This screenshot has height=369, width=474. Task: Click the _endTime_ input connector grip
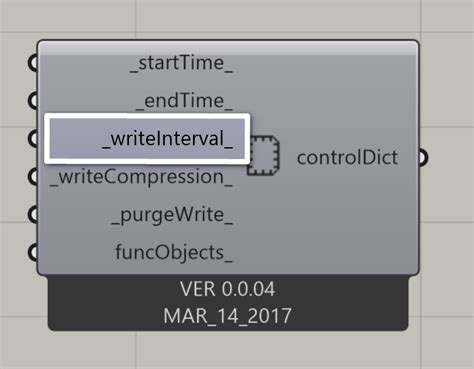pos(33,101)
